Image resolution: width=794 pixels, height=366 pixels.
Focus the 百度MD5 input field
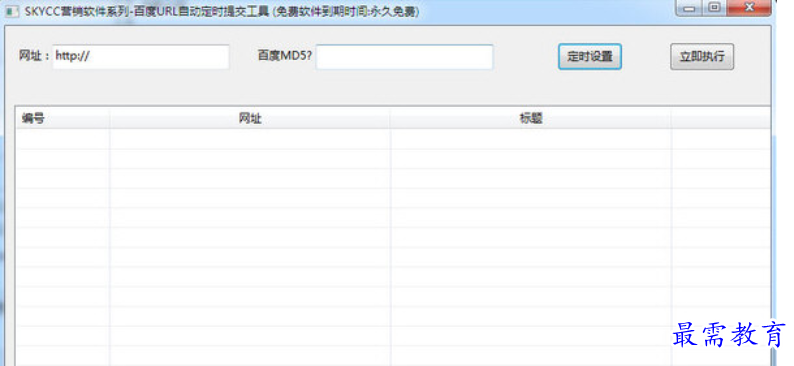pyautogui.click(x=405, y=57)
